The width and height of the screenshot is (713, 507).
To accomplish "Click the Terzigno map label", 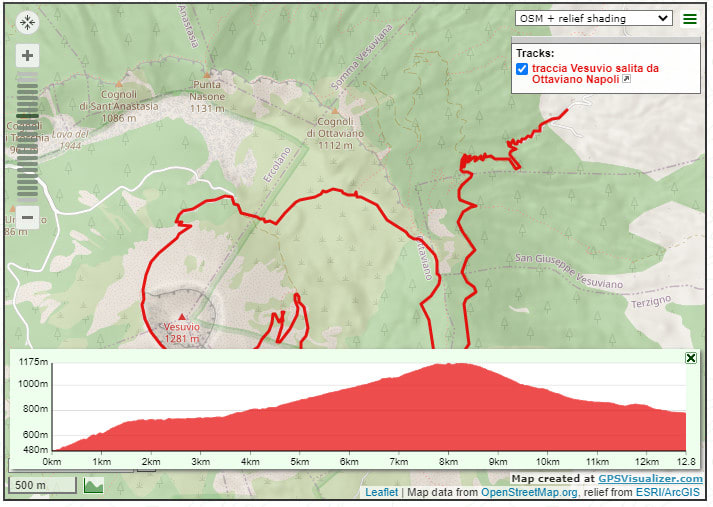I will pyautogui.click(x=651, y=302).
